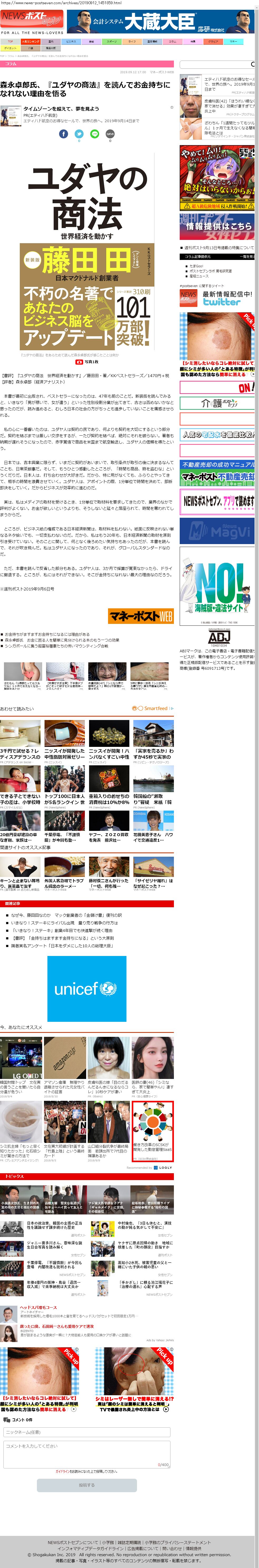Image resolution: width=259 pixels, height=1568 pixels.
Task: Switch to the ライフ tab
Action: click(132, 42)
